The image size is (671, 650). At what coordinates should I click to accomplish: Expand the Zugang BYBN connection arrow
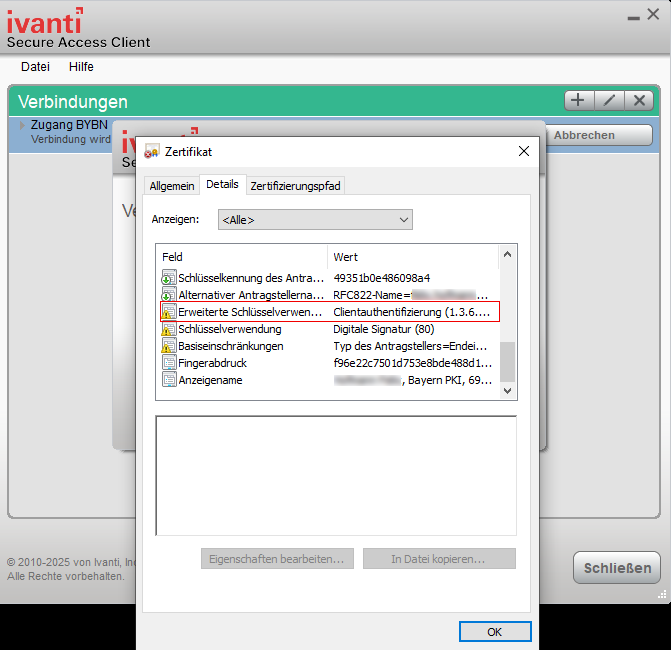point(22,125)
